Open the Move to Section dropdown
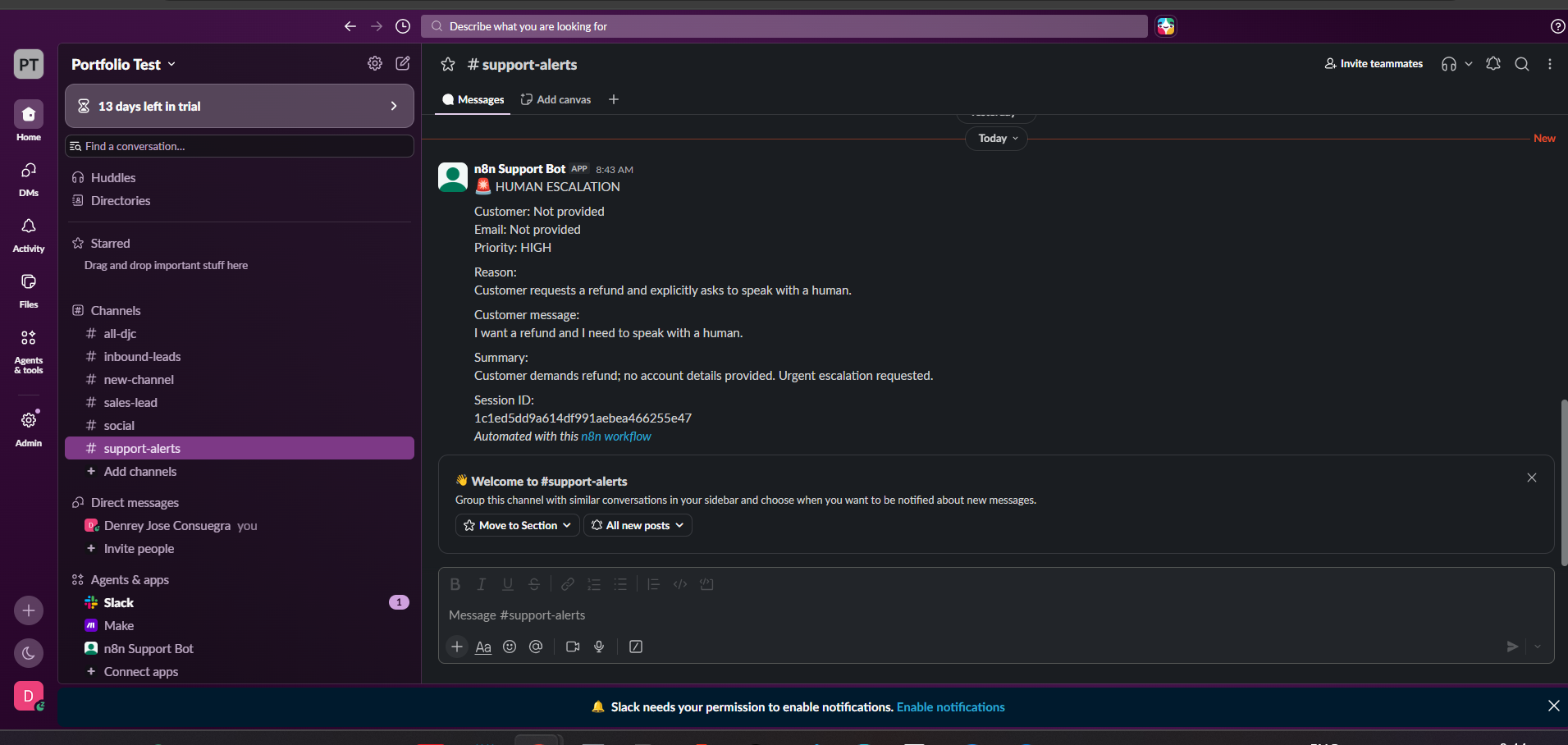 [517, 525]
